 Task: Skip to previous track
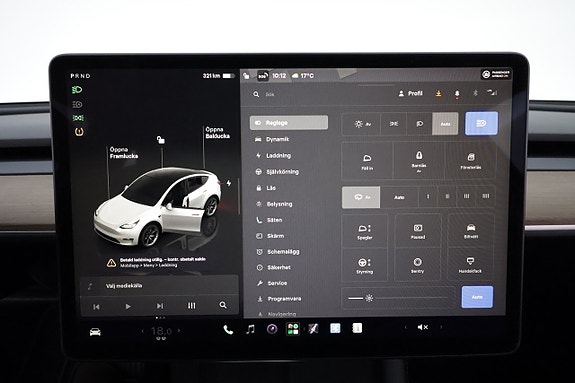coord(96,306)
